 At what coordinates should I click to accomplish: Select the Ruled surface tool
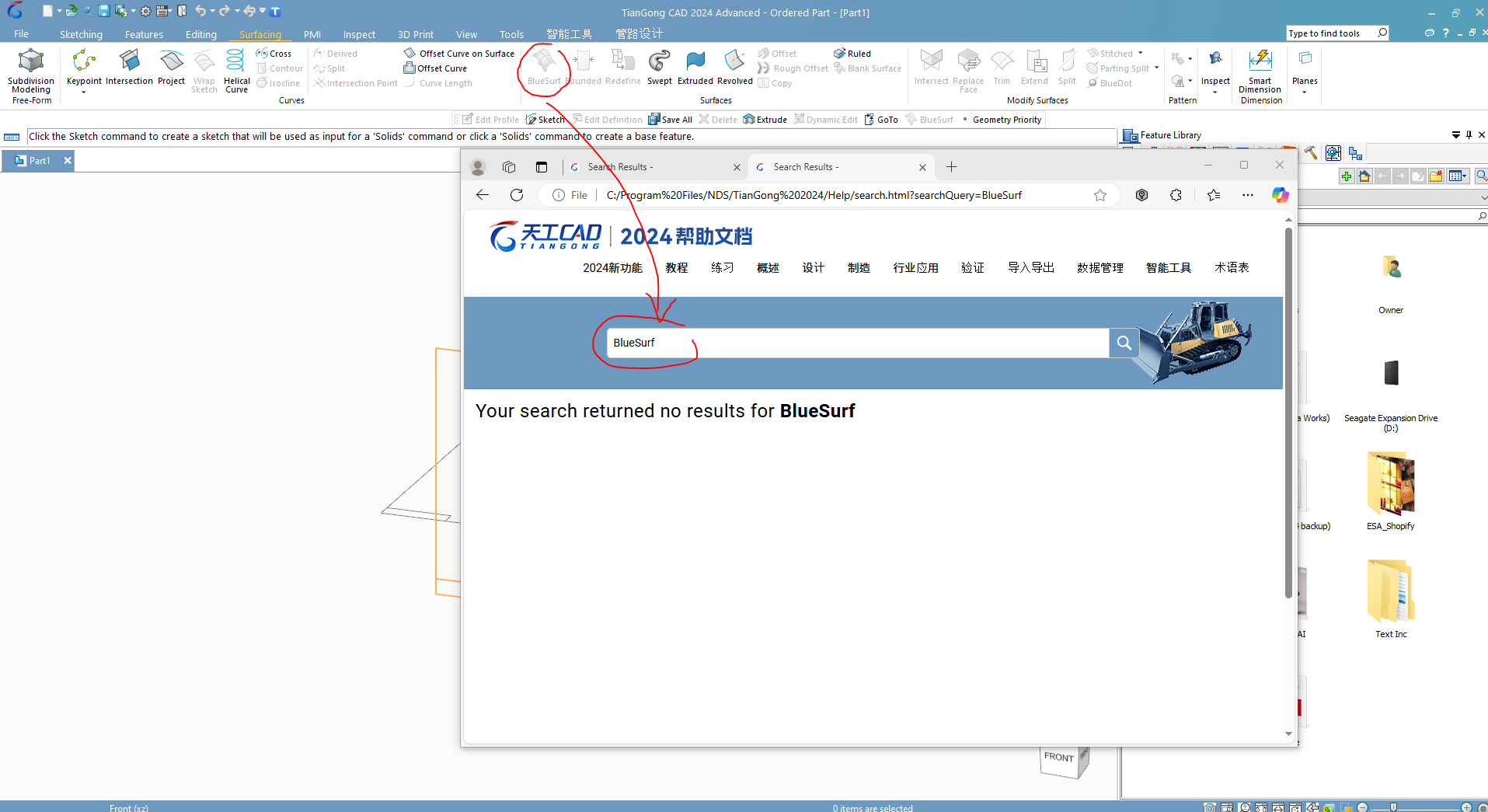[x=852, y=54]
